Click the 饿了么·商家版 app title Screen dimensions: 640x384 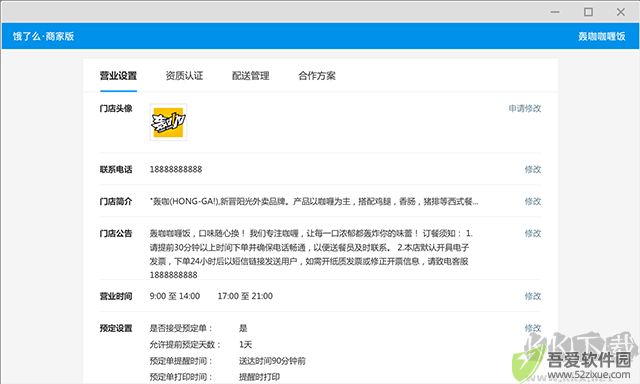click(x=43, y=36)
